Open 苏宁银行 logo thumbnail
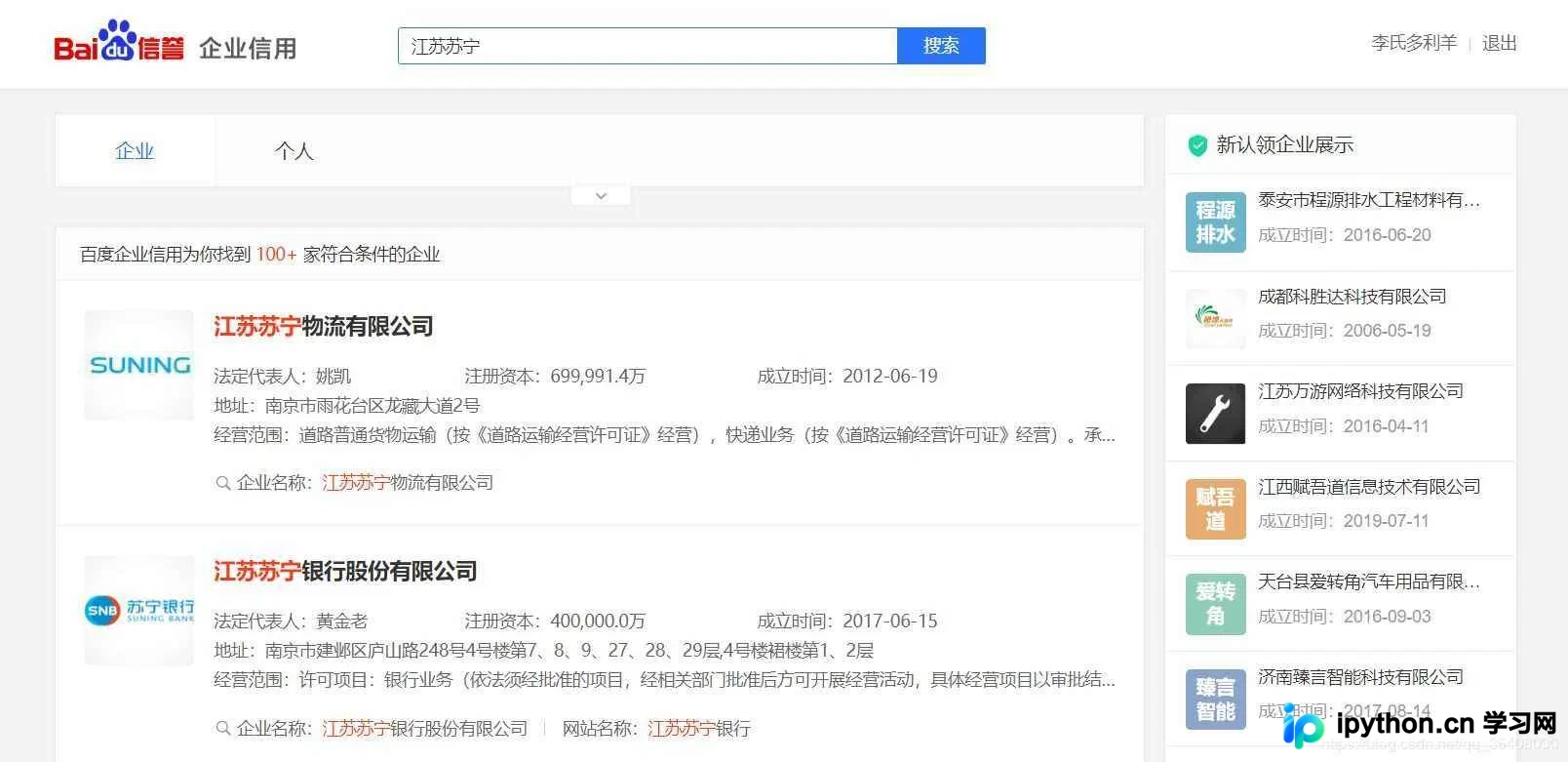1568x762 pixels. pos(138,611)
